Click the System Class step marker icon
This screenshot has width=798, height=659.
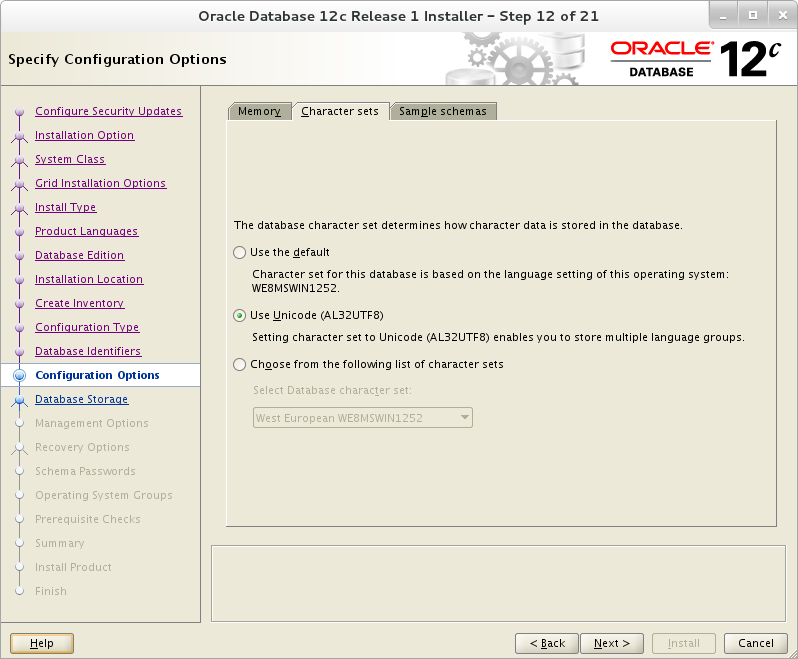[x=19, y=160]
